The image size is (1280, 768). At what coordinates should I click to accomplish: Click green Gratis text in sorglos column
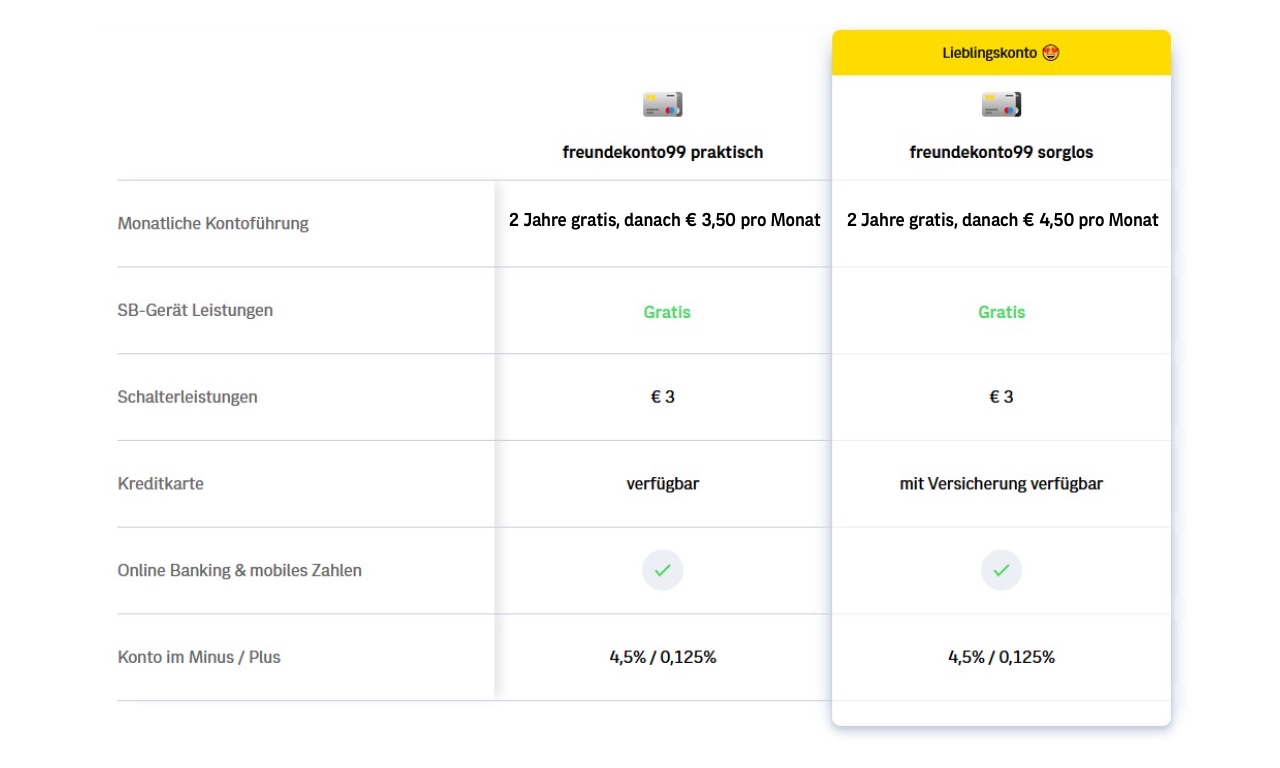click(x=1002, y=312)
